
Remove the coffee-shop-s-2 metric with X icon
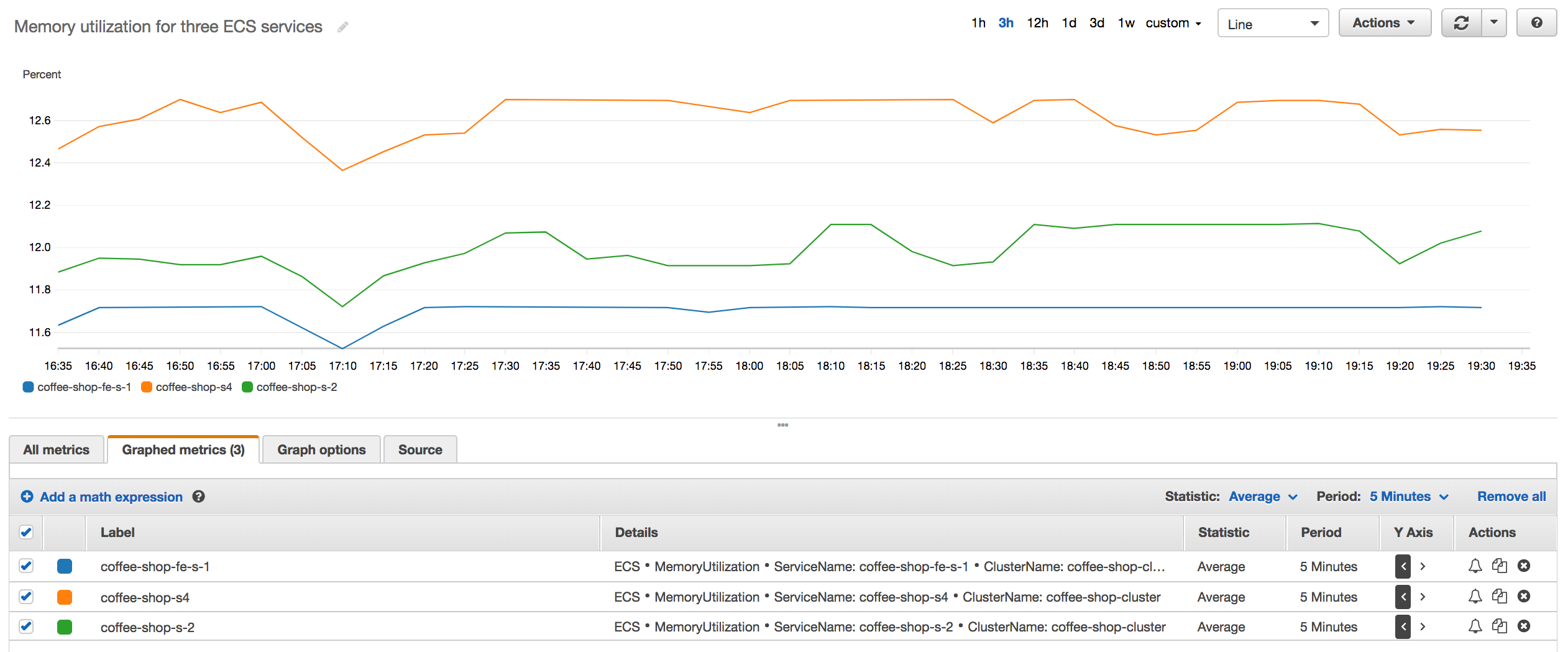click(1524, 627)
